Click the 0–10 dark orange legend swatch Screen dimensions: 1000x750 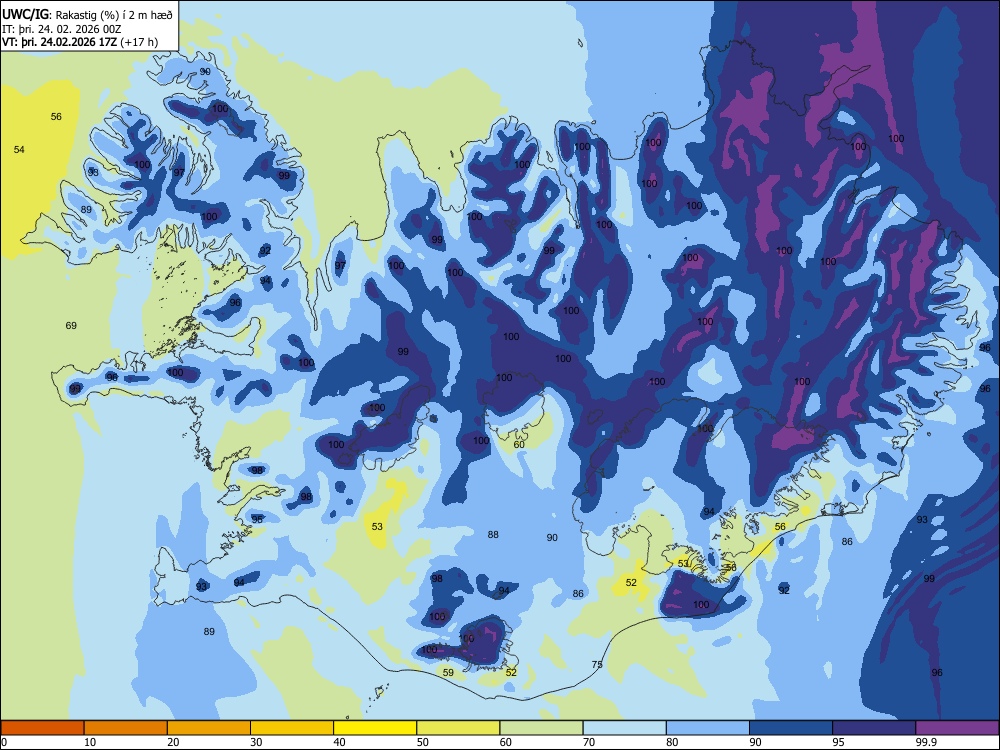coord(42,728)
